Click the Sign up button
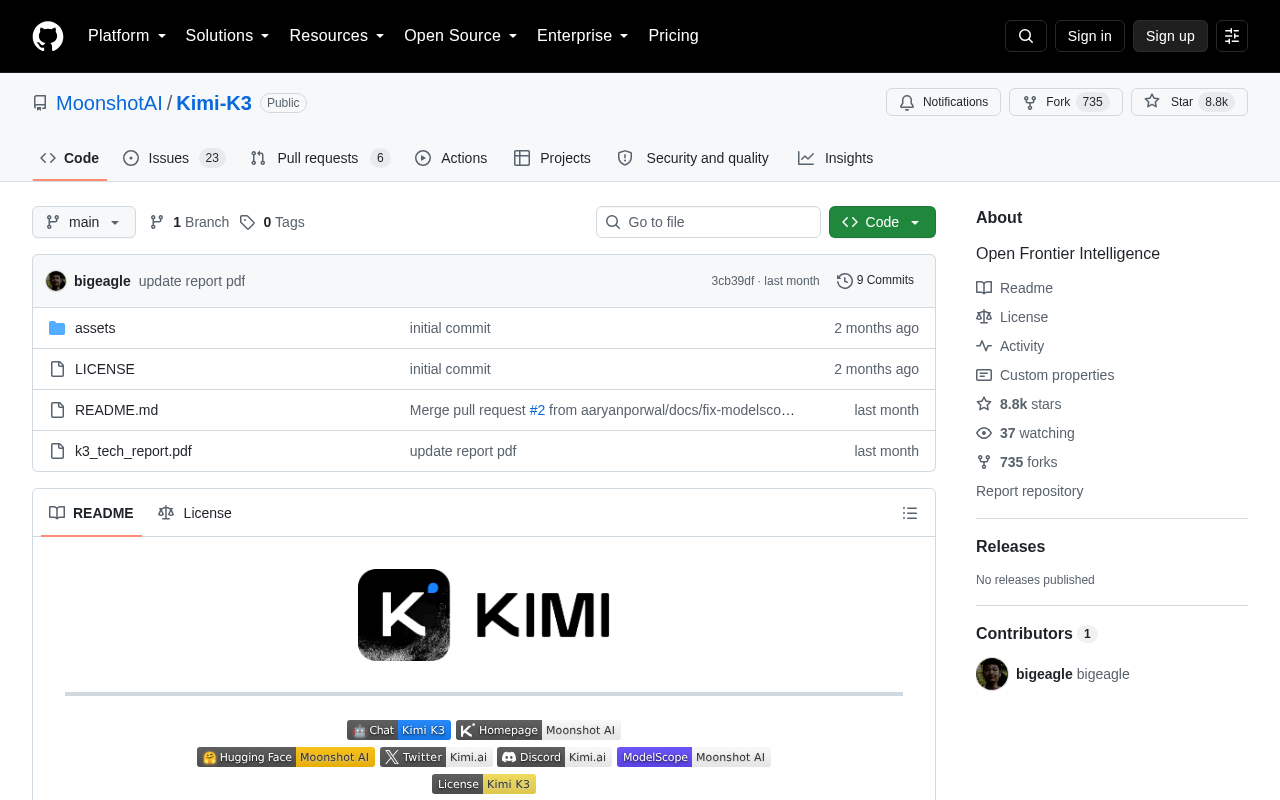 tap(1170, 36)
